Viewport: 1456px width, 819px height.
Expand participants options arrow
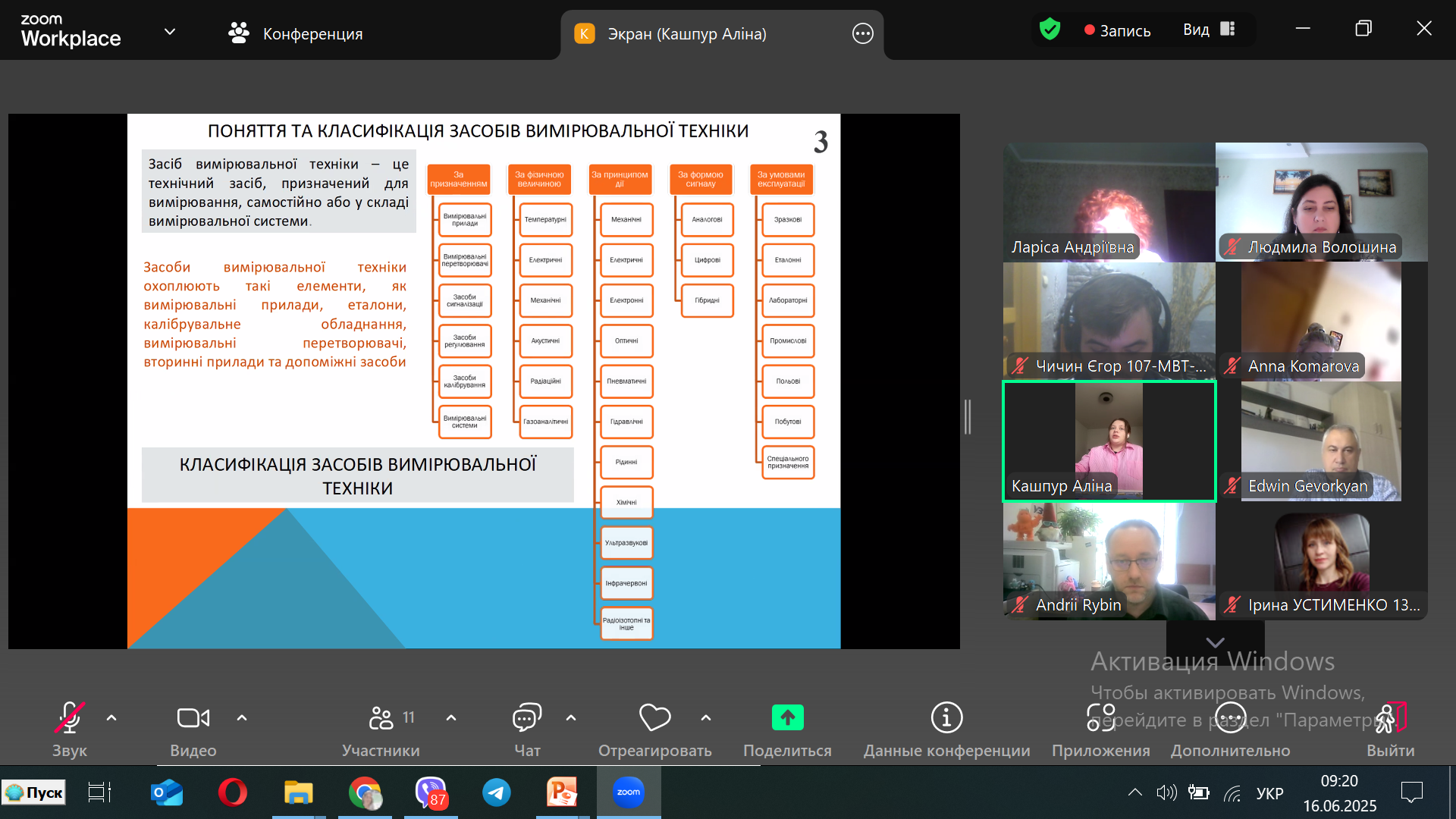click(451, 717)
